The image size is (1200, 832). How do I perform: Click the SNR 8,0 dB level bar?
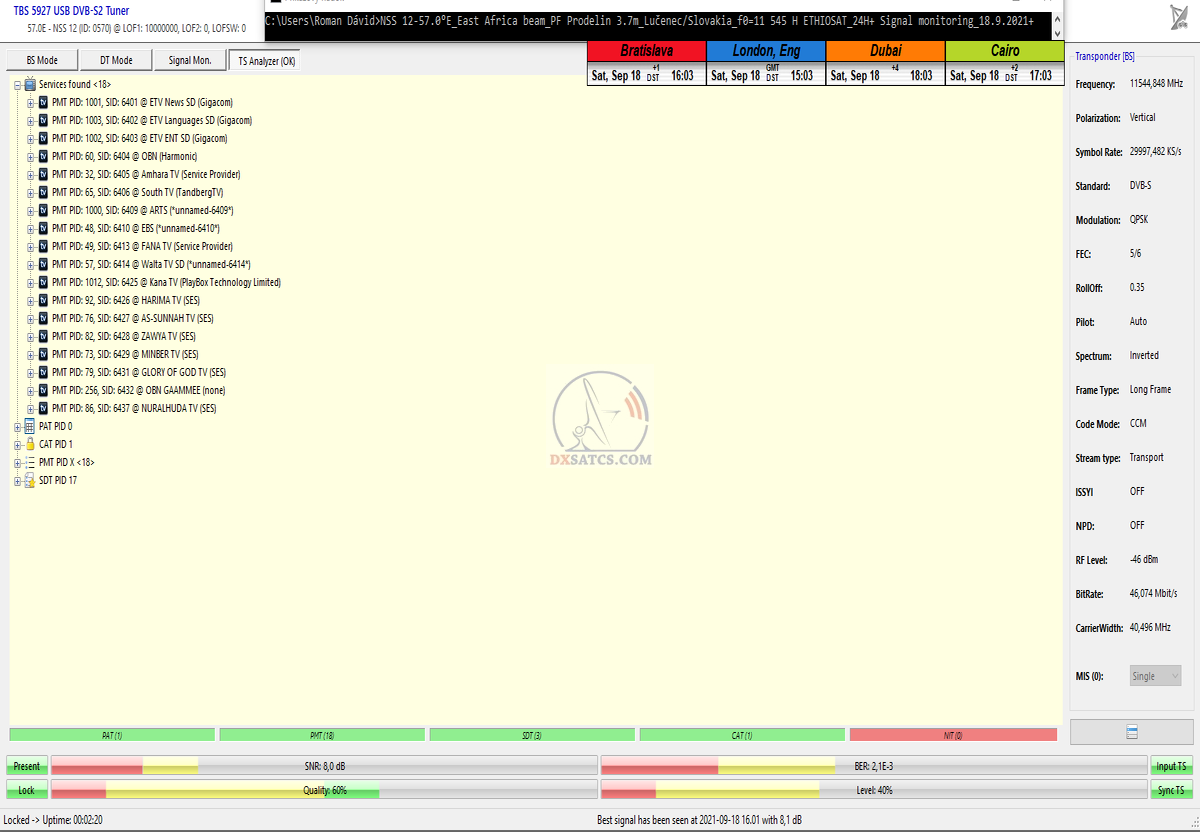click(x=324, y=766)
